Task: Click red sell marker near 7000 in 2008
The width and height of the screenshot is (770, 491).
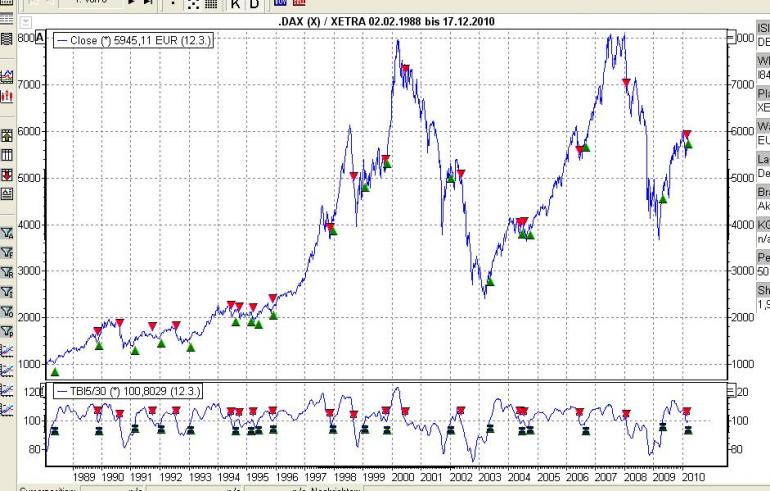Action: click(x=626, y=82)
